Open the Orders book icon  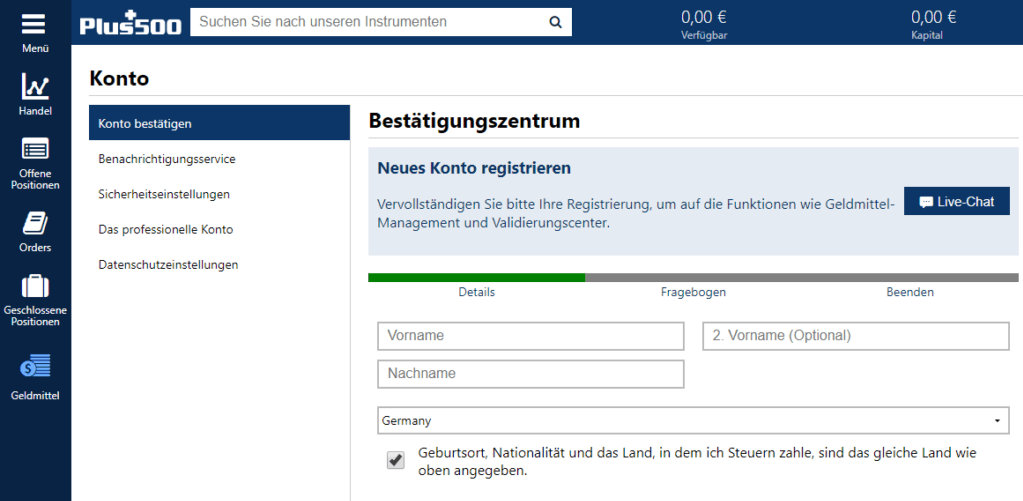click(35, 224)
